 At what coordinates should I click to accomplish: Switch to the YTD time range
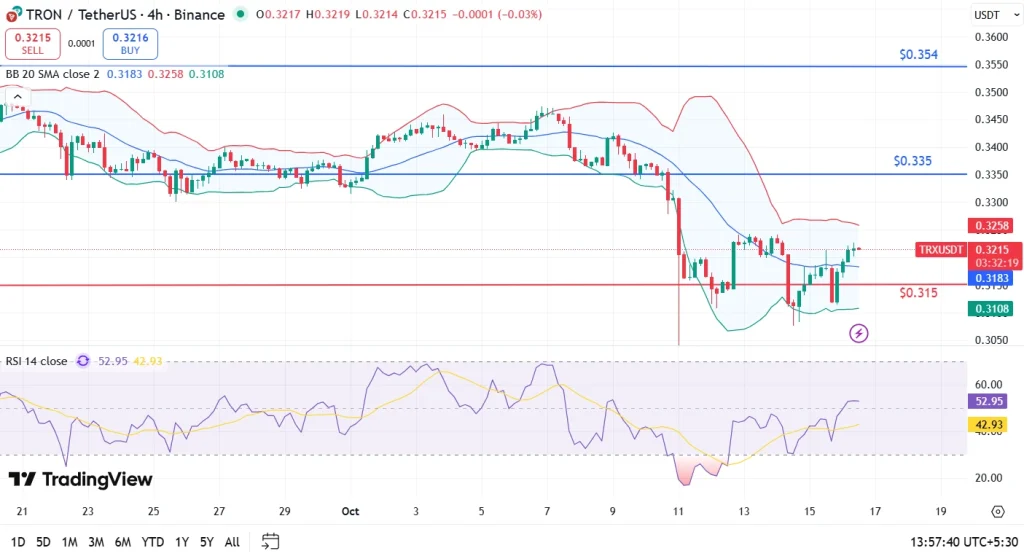(152, 541)
